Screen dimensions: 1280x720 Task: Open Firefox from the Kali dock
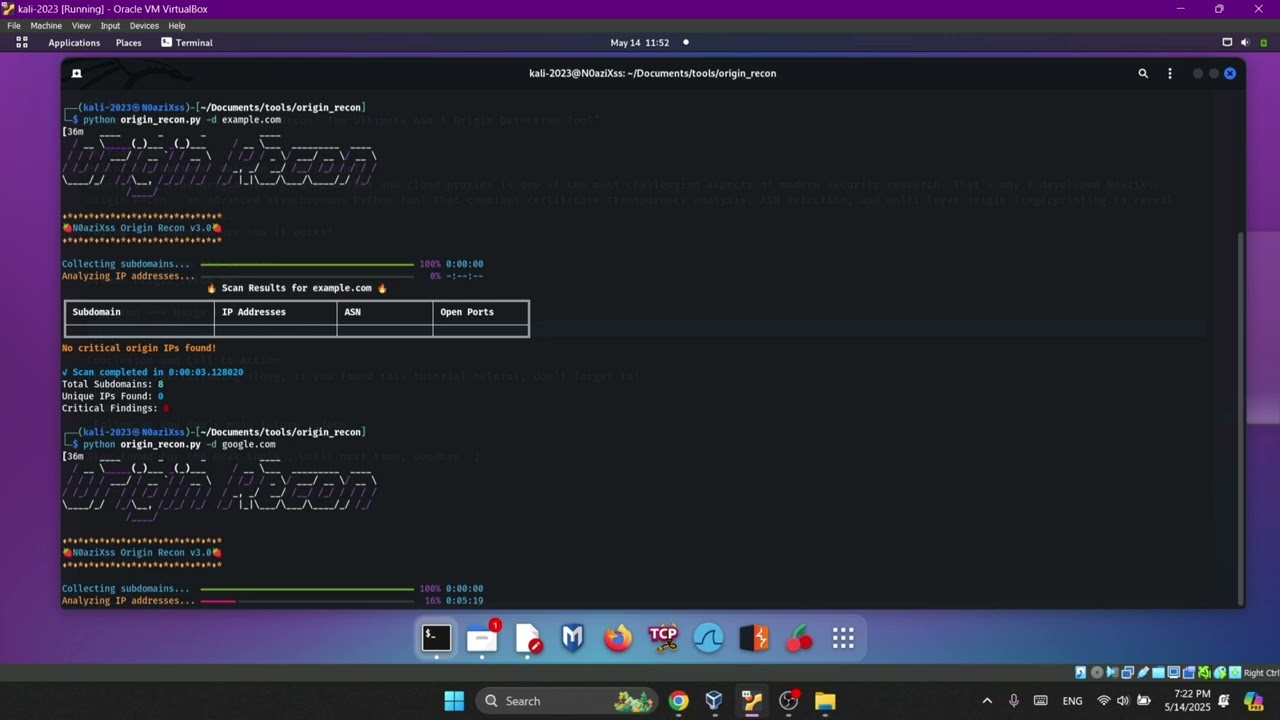618,638
